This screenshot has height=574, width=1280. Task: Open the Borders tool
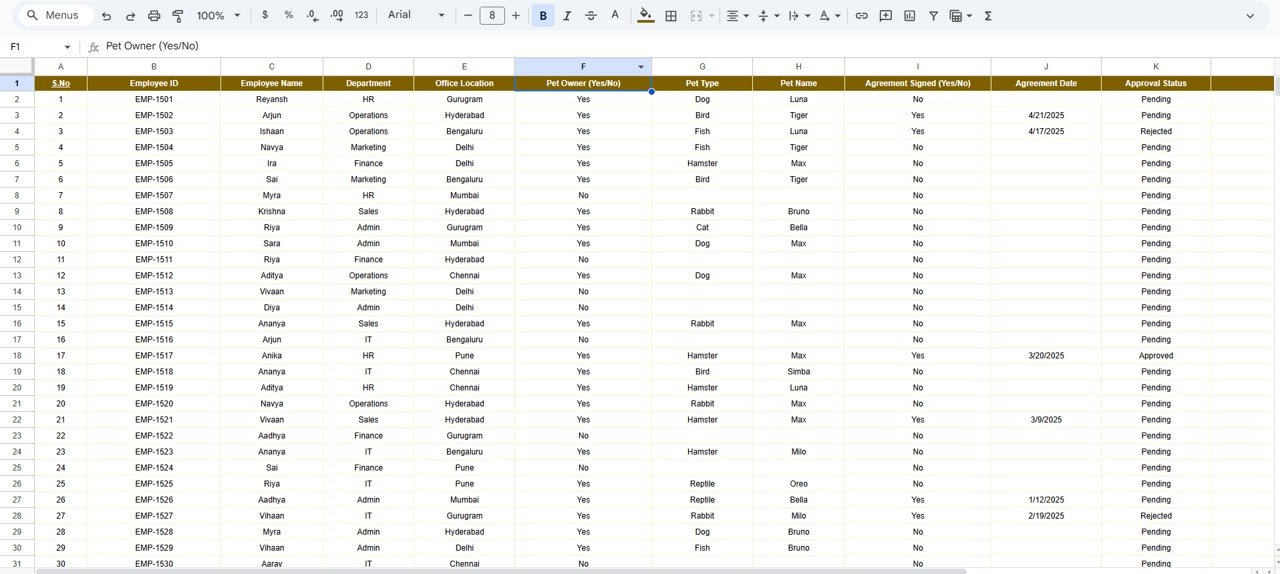tap(671, 16)
